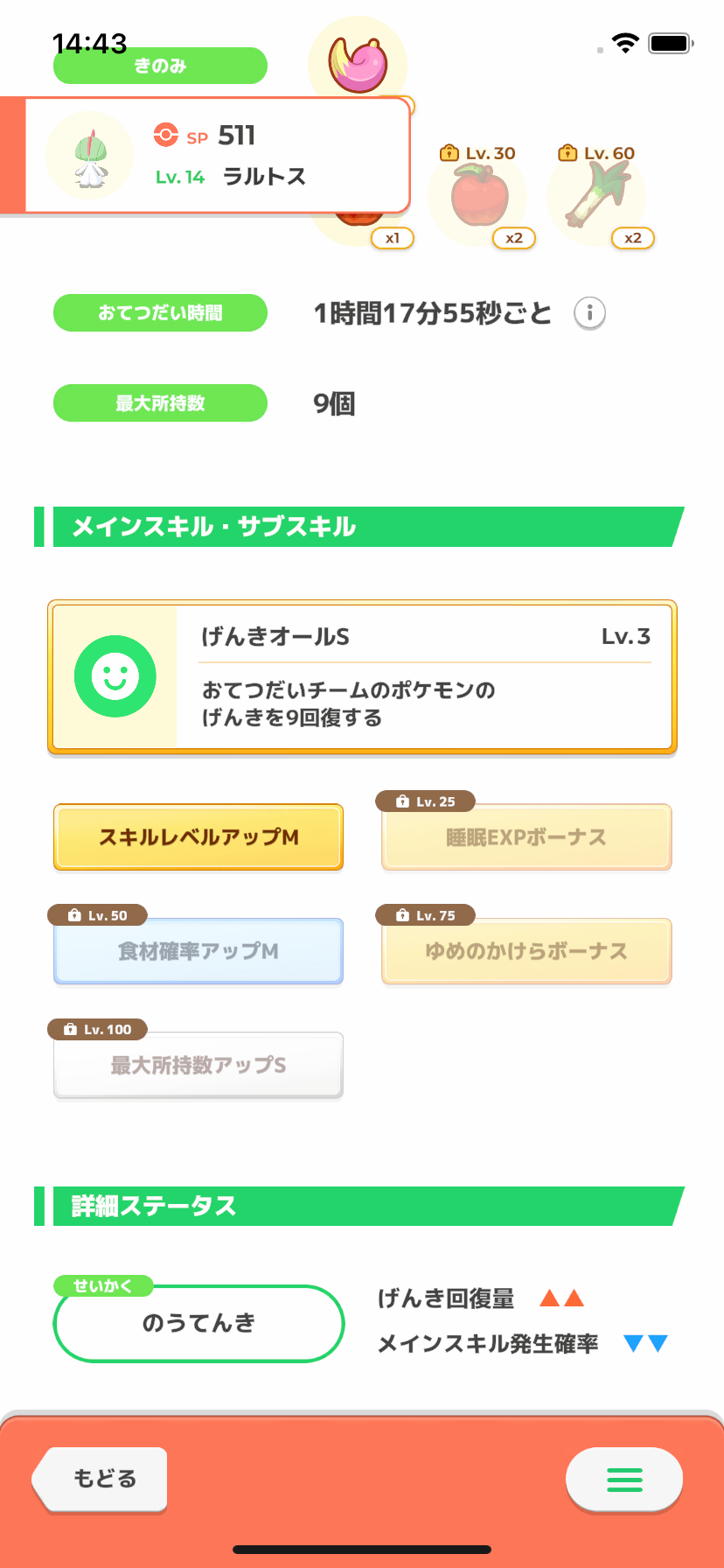Tap the green smiley skill icon
Image resolution: width=724 pixels, height=1568 pixels.
[115, 676]
